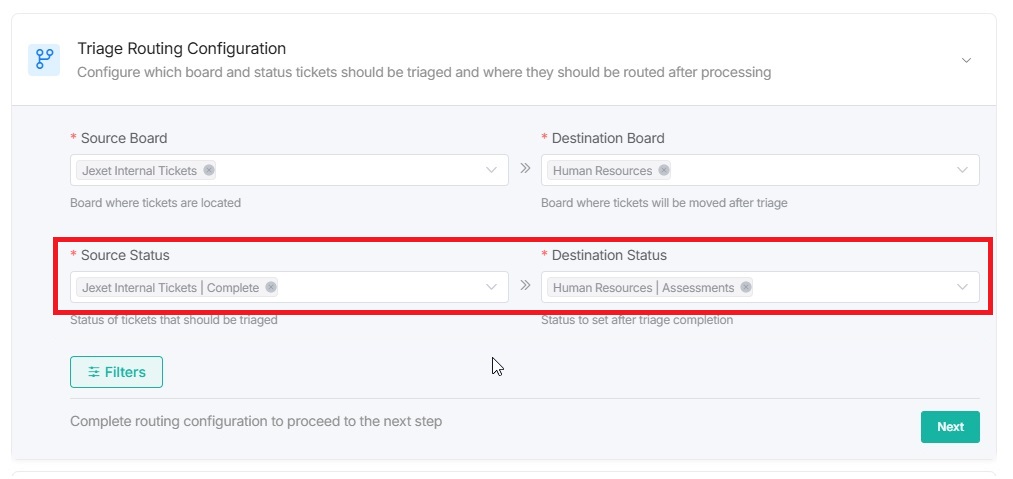Click the double-arrow icon between the boards
The image size is (1013, 479).
[x=525, y=169]
